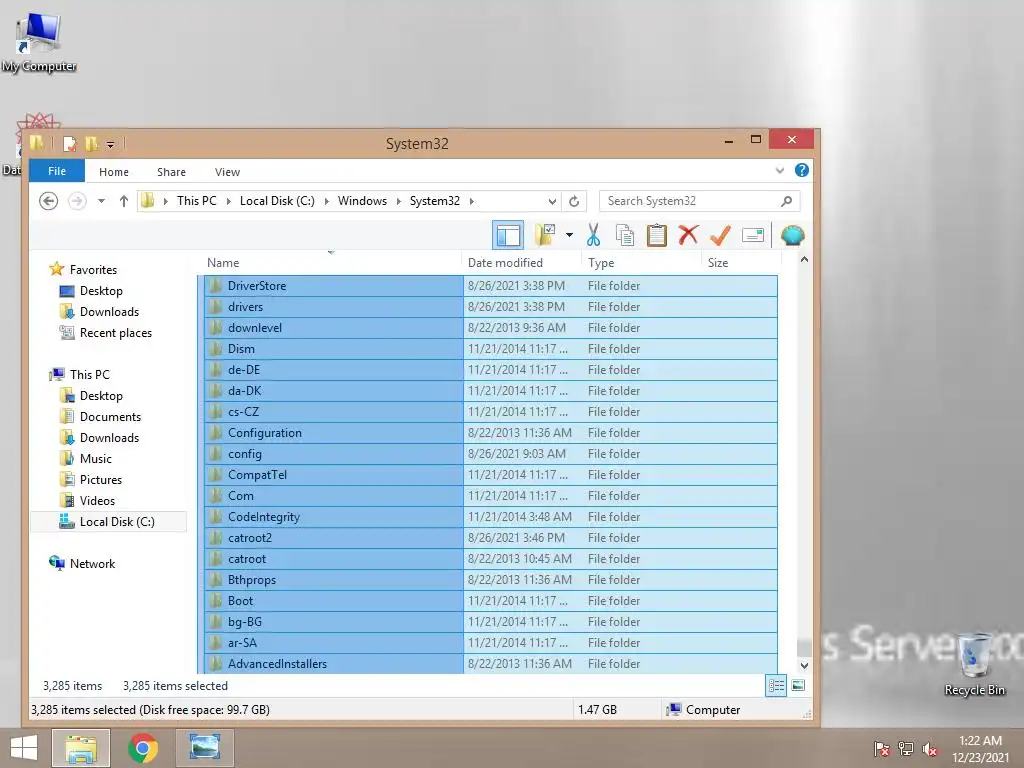Click New Folder quick access icon
Image resolution: width=1024 pixels, height=768 pixels.
pos(91,143)
